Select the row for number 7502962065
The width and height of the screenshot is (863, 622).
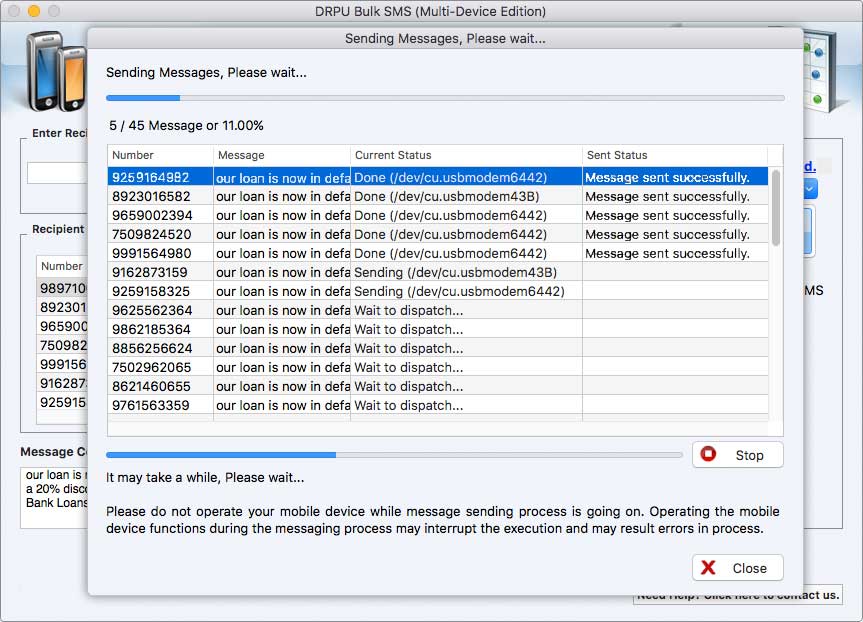[x=438, y=367]
